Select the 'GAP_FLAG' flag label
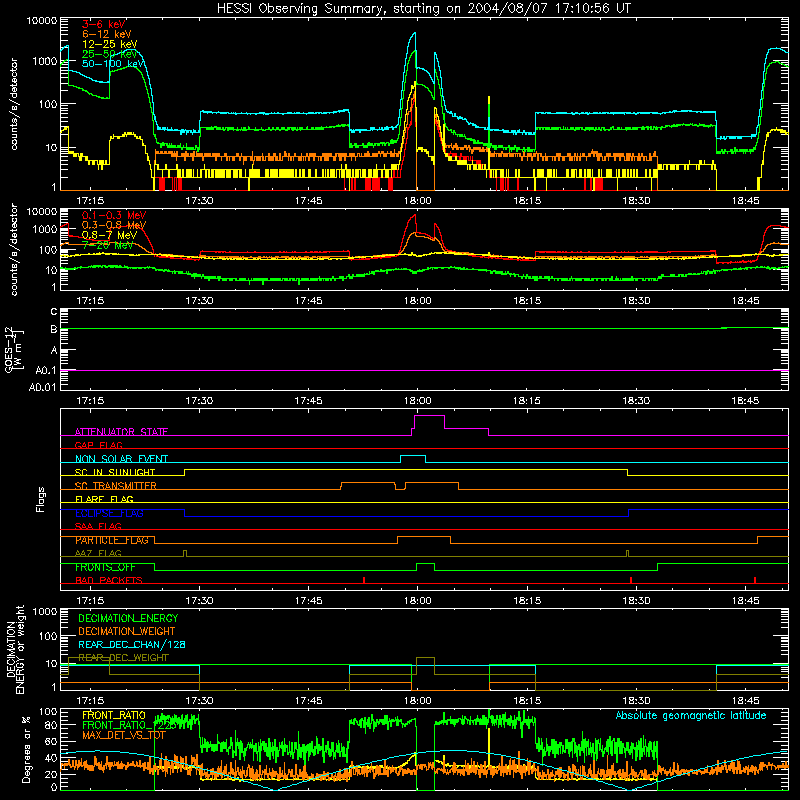This screenshot has width=800, height=800. point(98,445)
